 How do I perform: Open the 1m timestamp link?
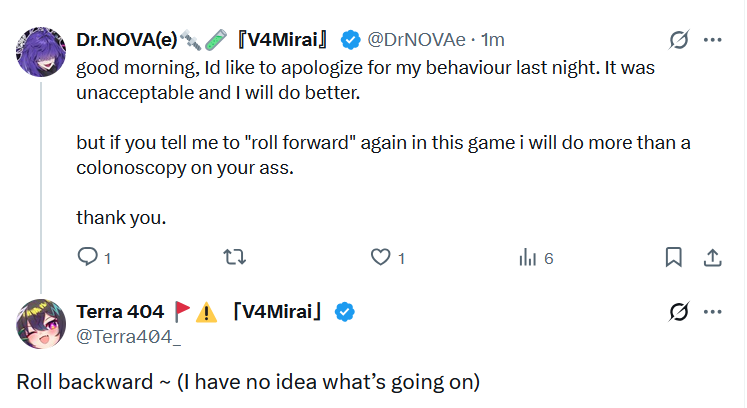pos(493,40)
